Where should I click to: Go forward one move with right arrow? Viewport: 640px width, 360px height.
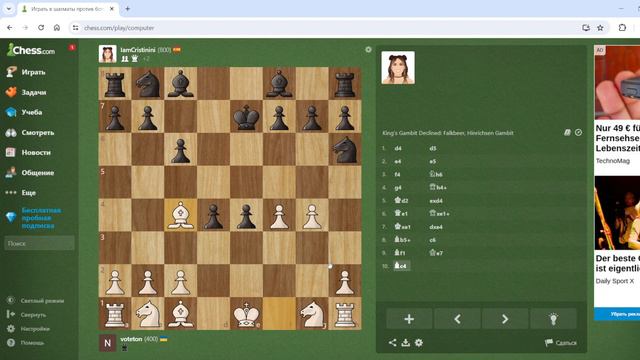click(x=505, y=319)
